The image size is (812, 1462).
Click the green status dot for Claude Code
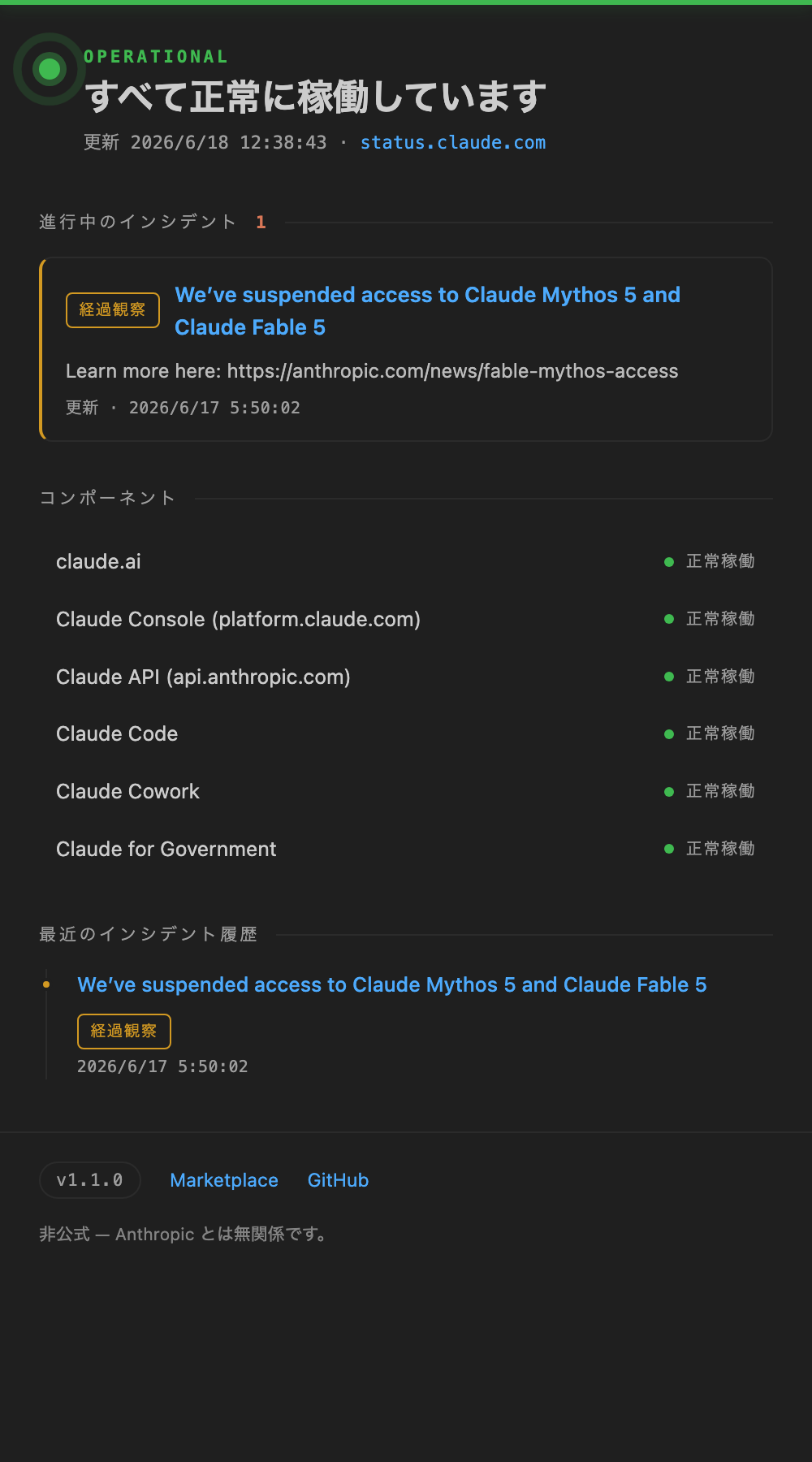click(669, 734)
